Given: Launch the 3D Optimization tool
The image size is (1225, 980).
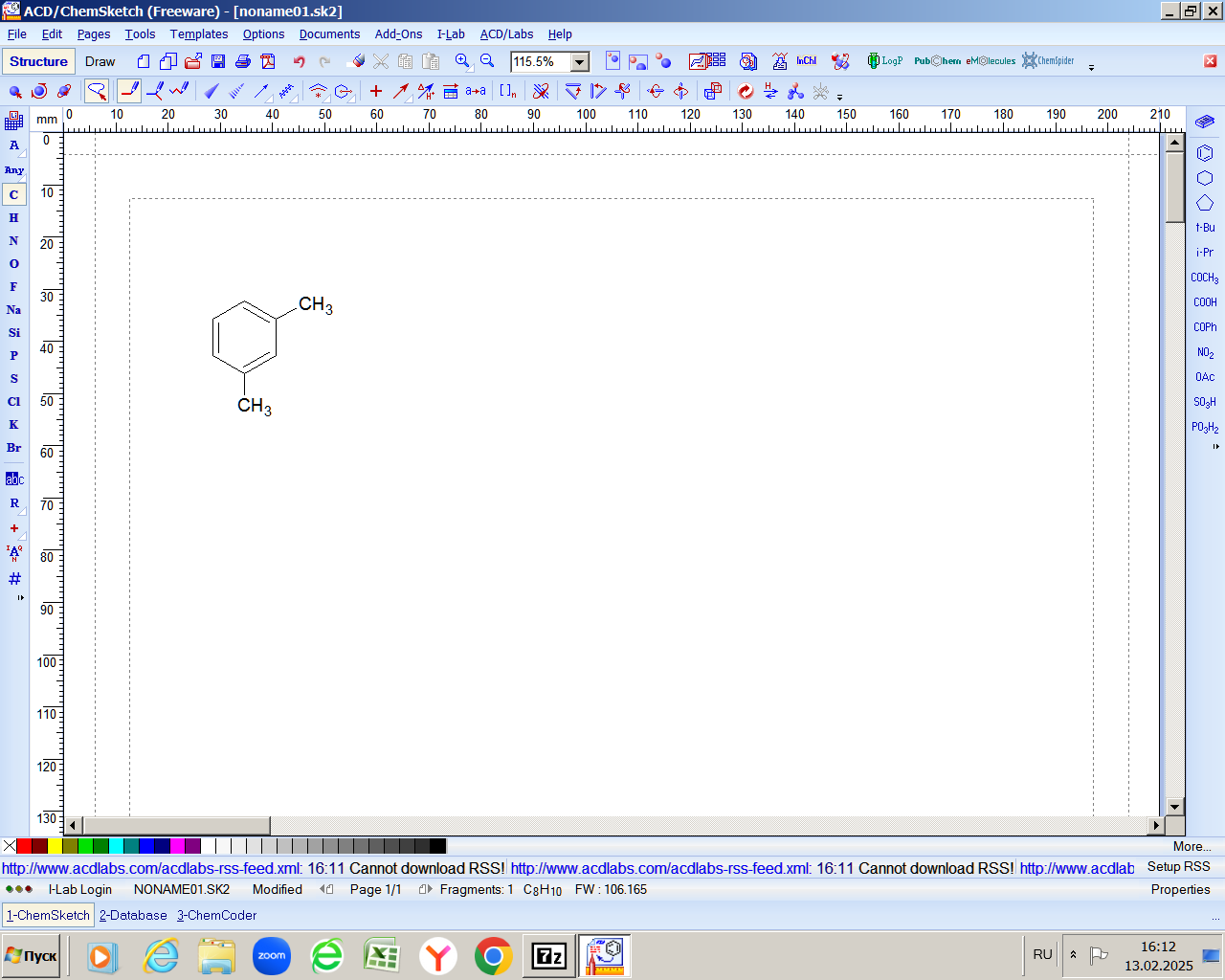Looking at the screenshot, I should [x=795, y=91].
